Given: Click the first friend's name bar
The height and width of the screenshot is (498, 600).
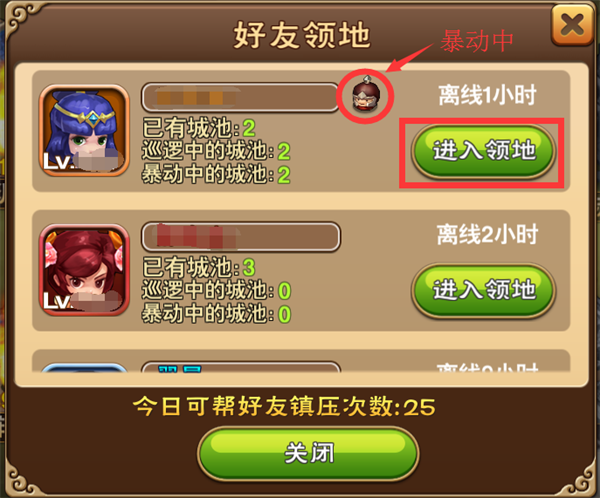Looking at the screenshot, I should pos(241,97).
